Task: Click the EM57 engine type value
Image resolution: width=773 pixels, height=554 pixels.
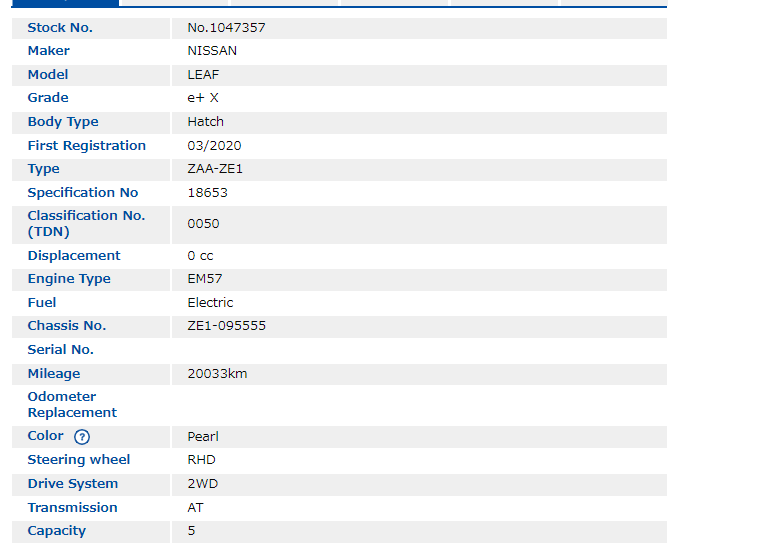Action: (205, 279)
